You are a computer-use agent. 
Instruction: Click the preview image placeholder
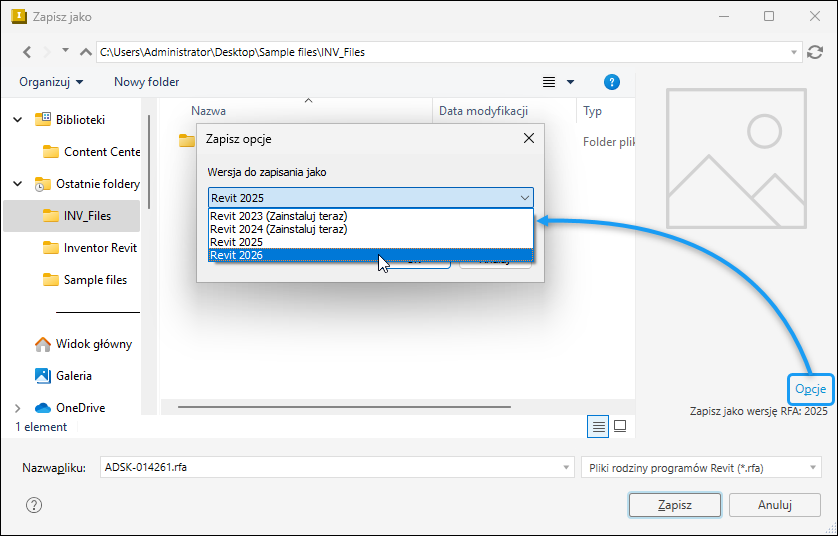[x=736, y=159]
